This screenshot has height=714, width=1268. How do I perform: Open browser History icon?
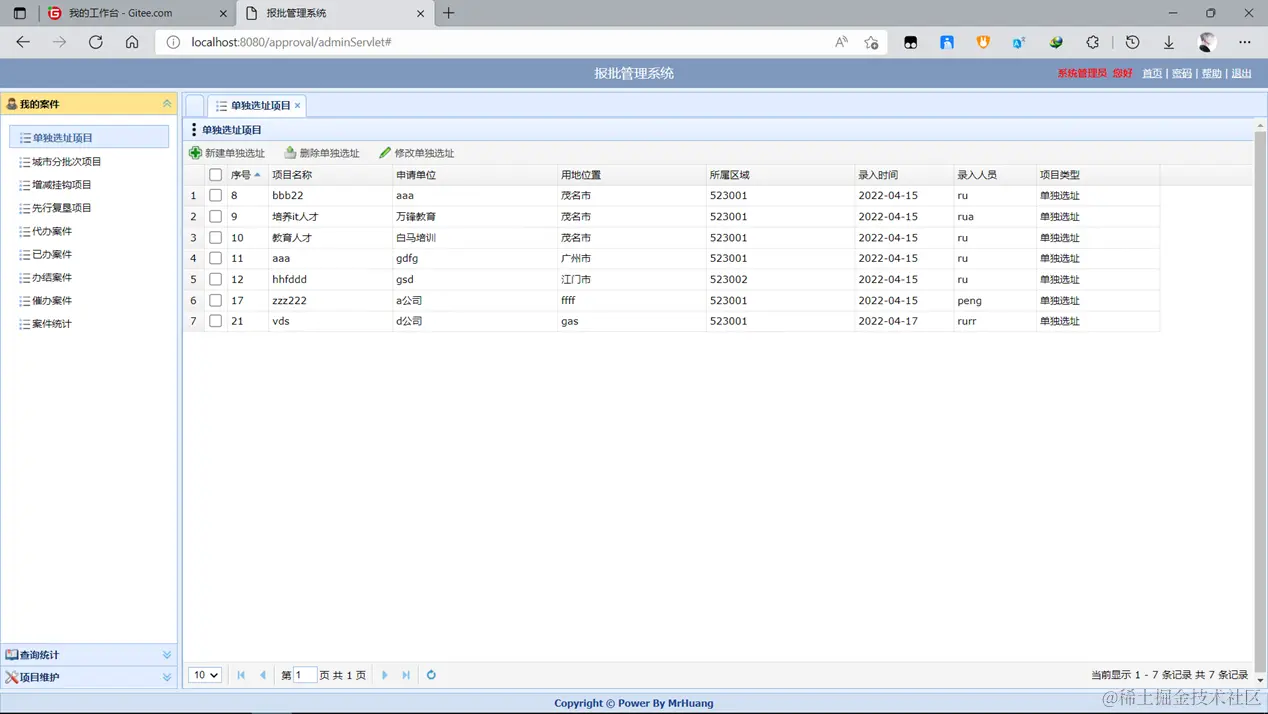1132,42
